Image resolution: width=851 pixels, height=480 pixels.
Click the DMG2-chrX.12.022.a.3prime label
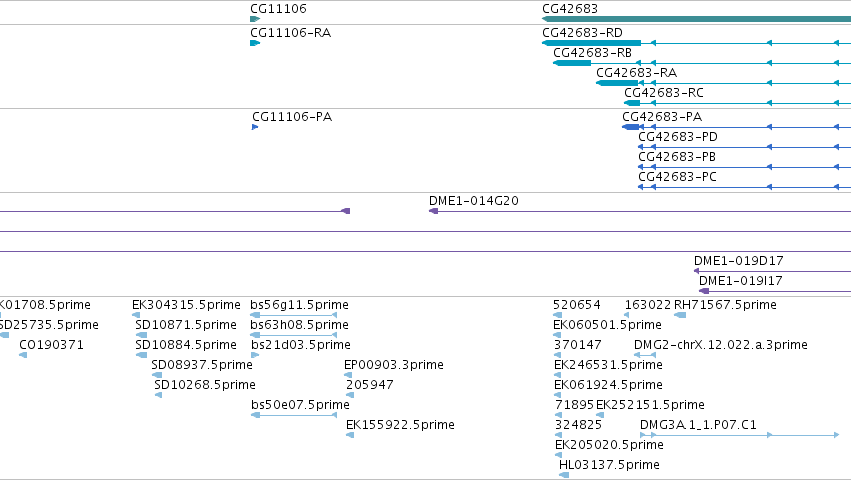point(721,345)
